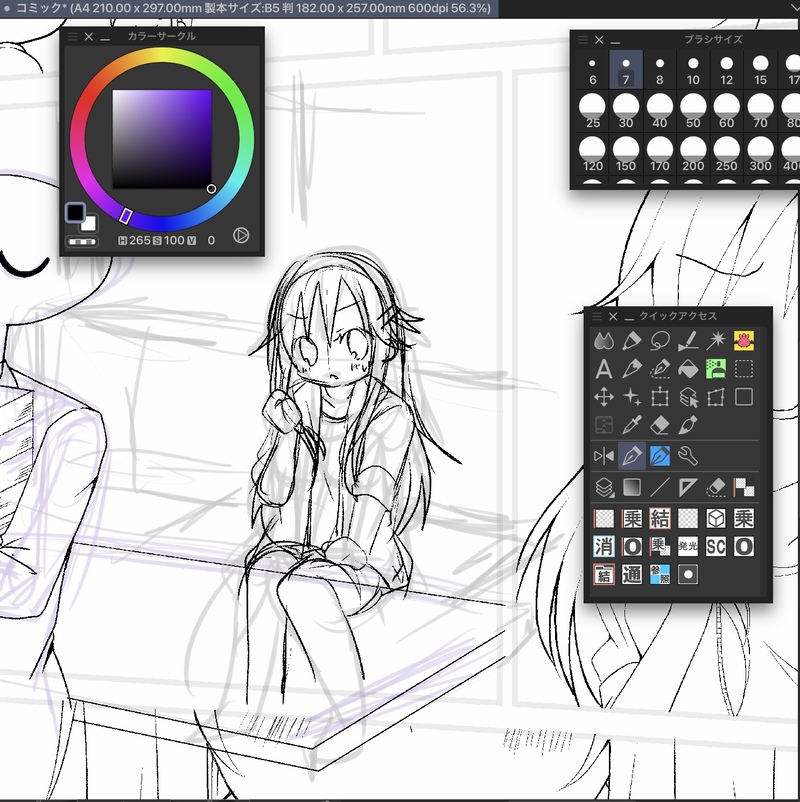This screenshot has height=802, width=800.
Task: Select the Move layer tool
Action: tap(604, 397)
